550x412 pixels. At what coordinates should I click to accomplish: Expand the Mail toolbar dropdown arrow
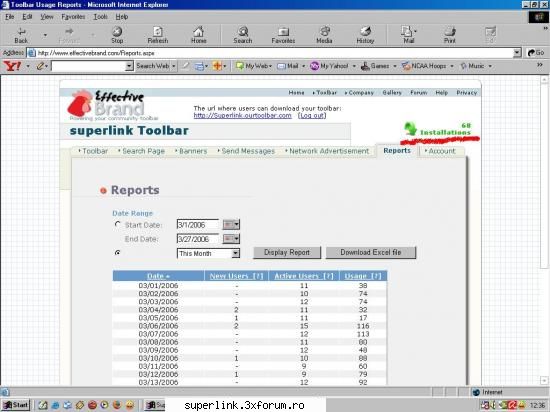point(416,32)
